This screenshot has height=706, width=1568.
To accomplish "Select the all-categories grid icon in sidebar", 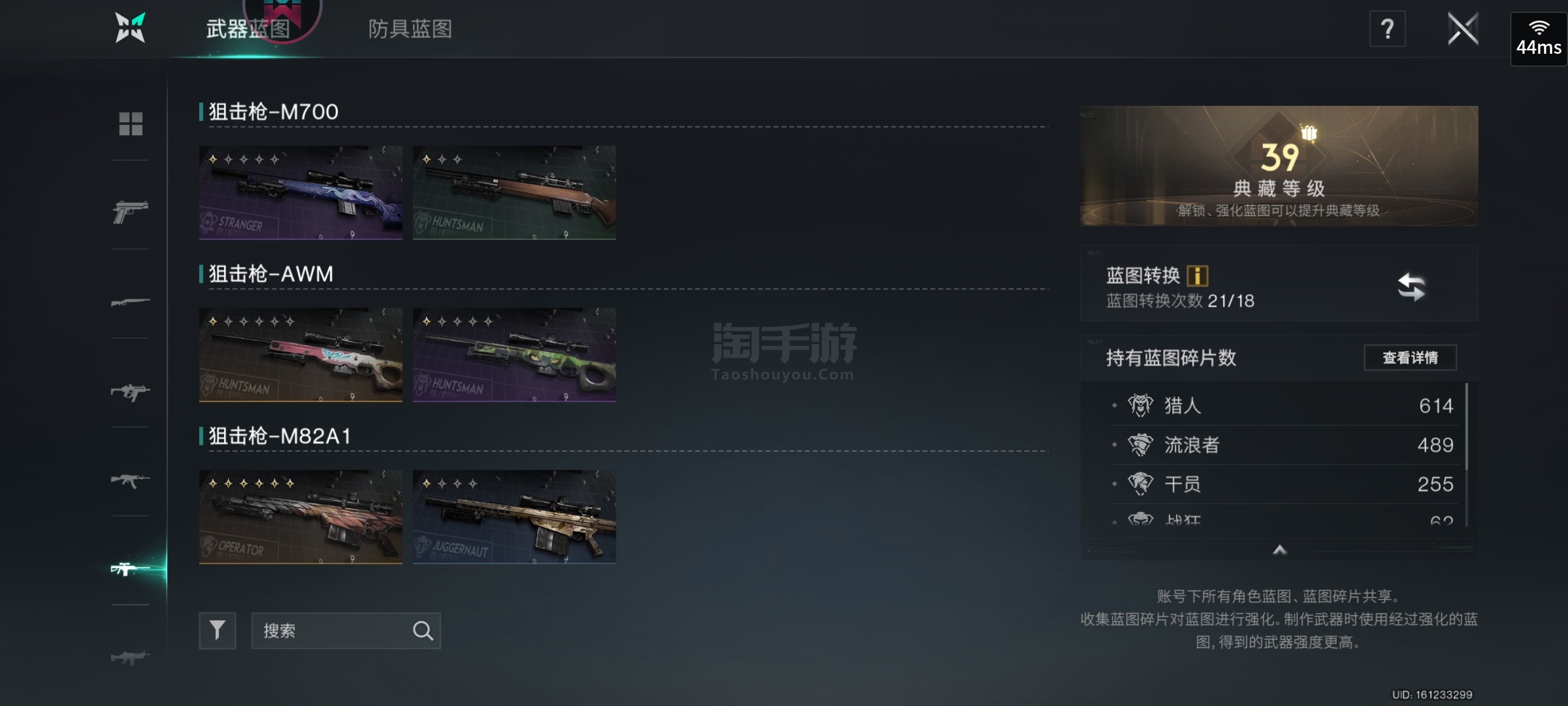I will 130,124.
